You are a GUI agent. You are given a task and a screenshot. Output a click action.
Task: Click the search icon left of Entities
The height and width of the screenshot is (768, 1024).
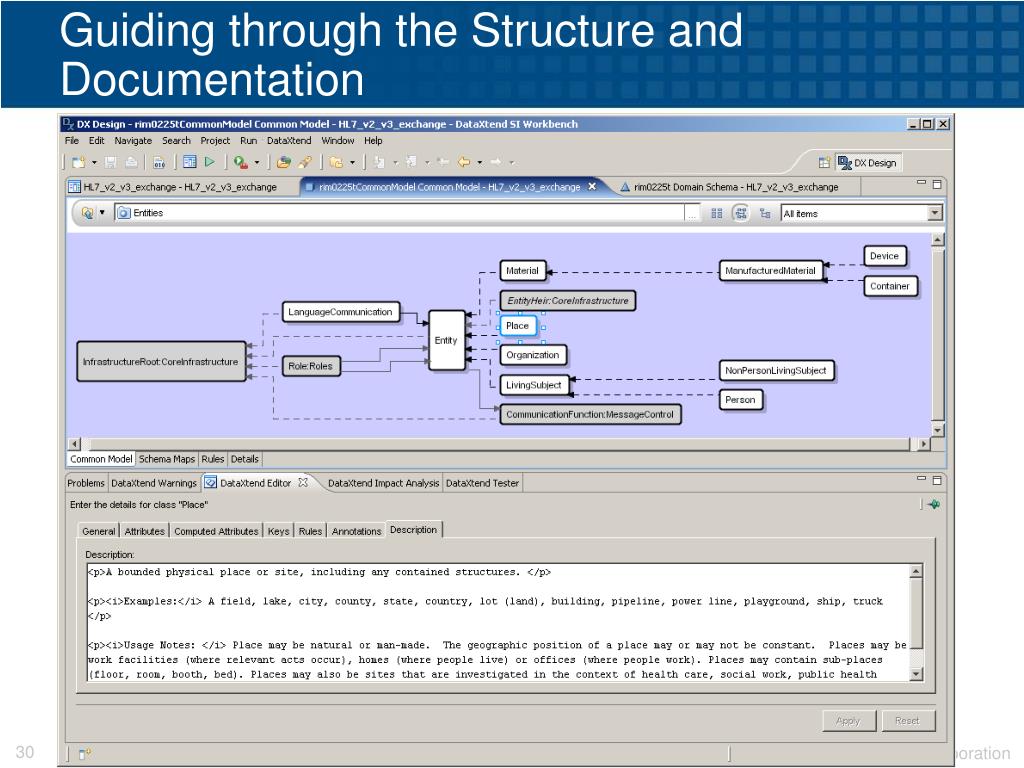pos(87,213)
